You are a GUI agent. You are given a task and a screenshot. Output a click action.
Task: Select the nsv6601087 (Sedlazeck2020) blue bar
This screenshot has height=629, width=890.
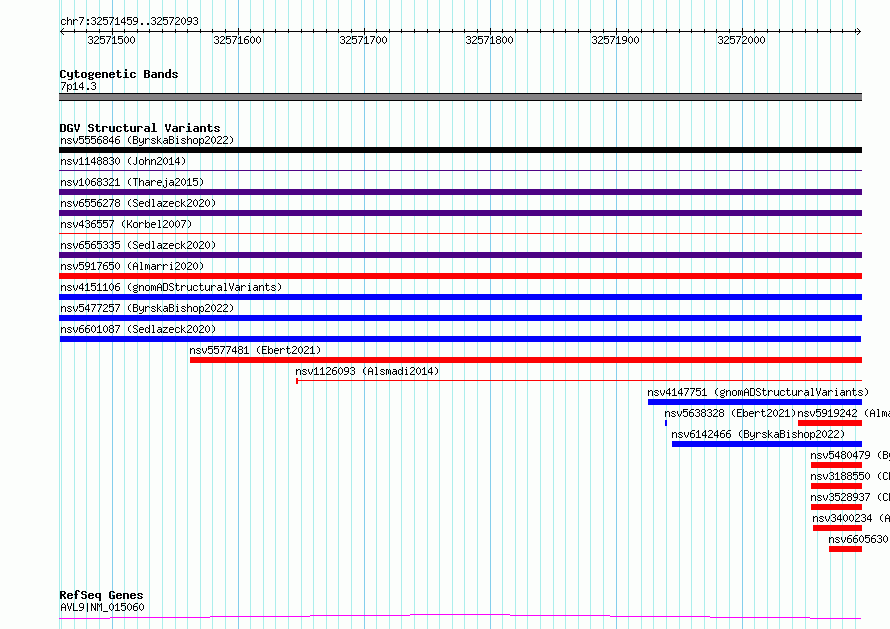pyautogui.click(x=460, y=339)
